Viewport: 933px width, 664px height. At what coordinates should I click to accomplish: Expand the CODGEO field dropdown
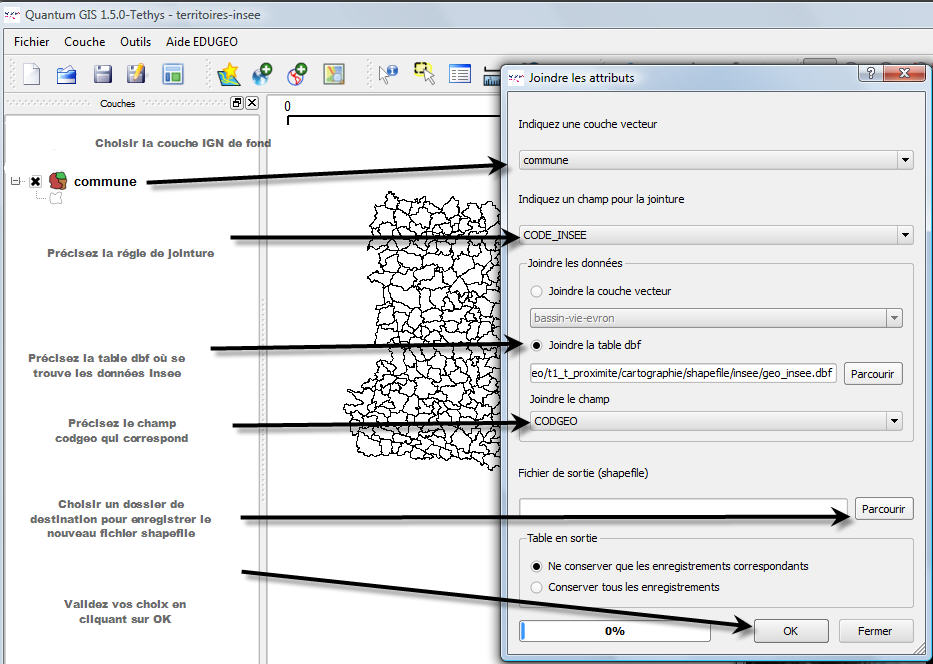[715, 421]
